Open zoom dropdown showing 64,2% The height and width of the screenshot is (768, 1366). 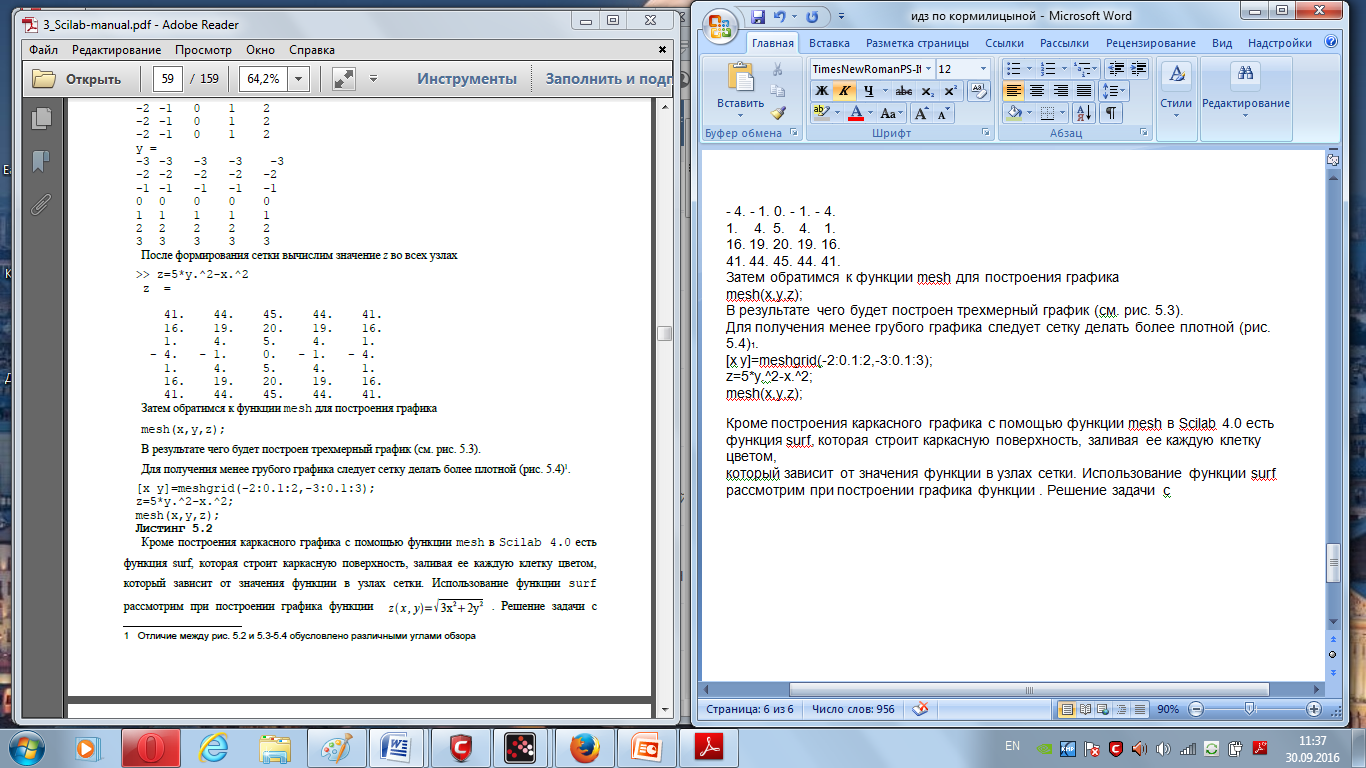point(296,79)
